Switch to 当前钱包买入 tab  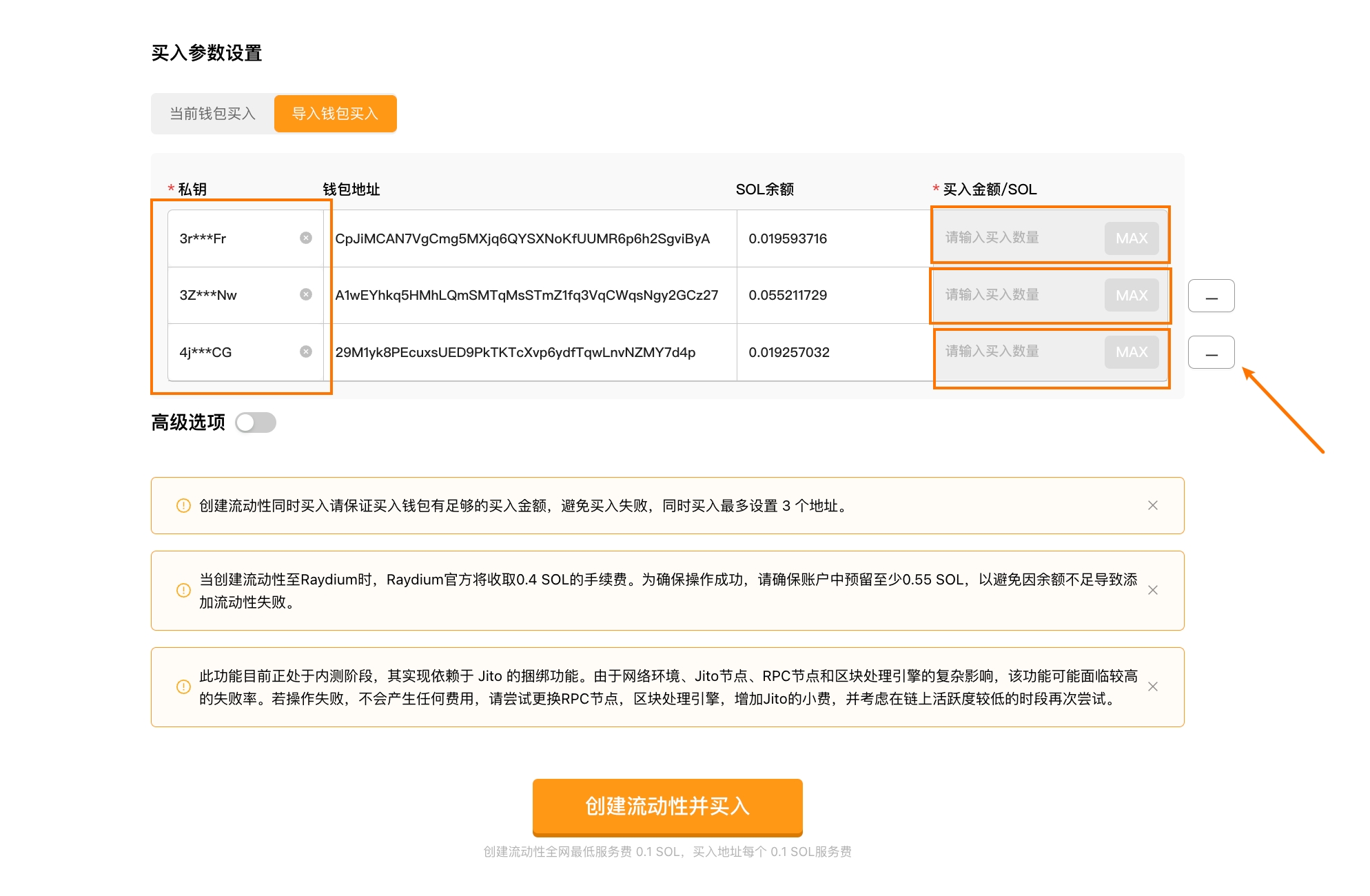[212, 114]
